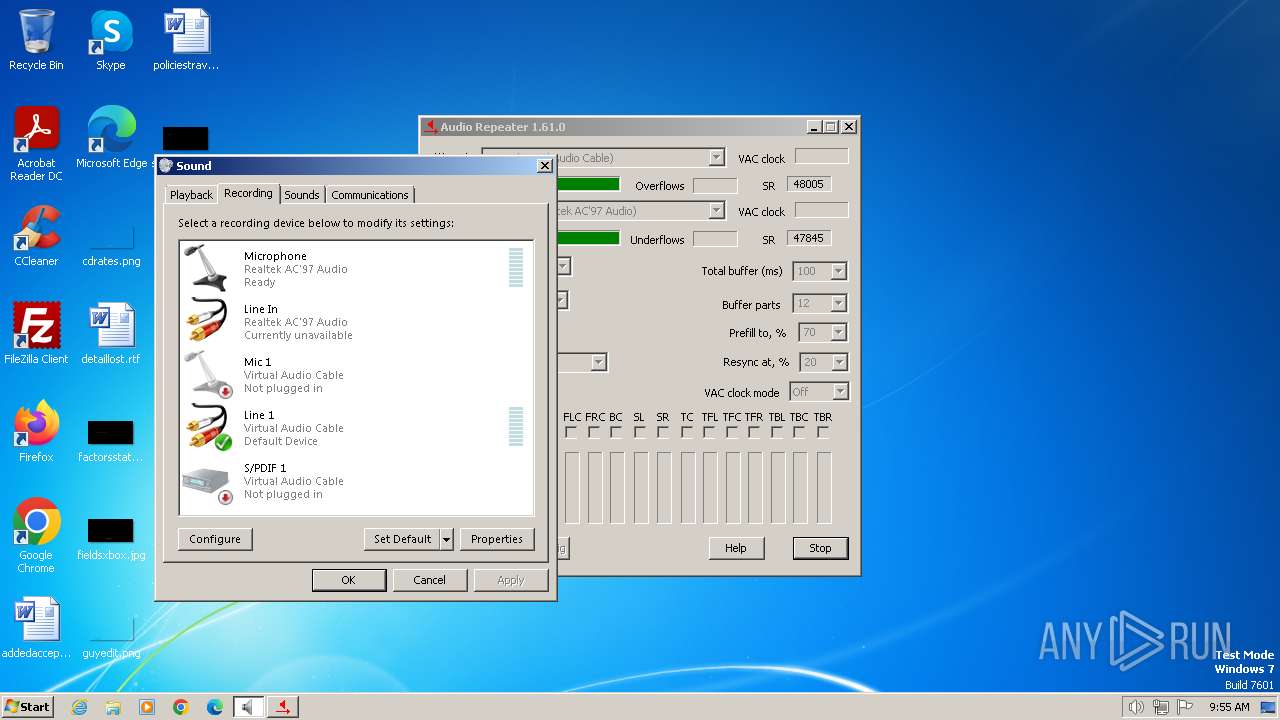Open Chrome from the taskbar
Image resolution: width=1280 pixels, height=720 pixels.
181,707
